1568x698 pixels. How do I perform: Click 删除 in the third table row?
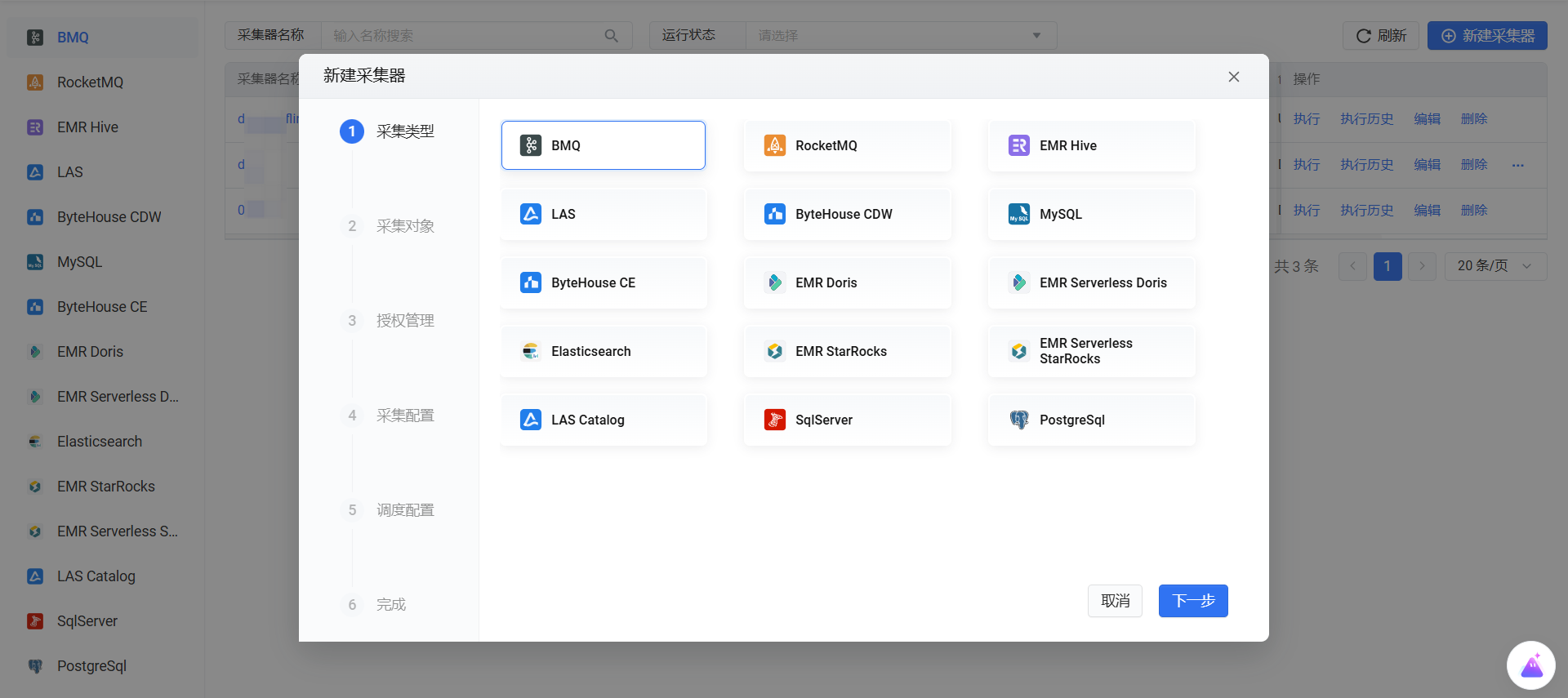1473,211
